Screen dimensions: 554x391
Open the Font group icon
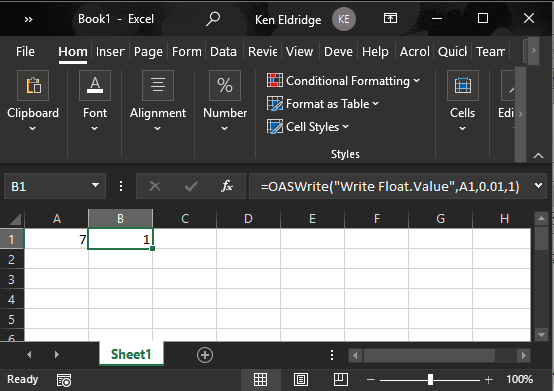(95, 85)
